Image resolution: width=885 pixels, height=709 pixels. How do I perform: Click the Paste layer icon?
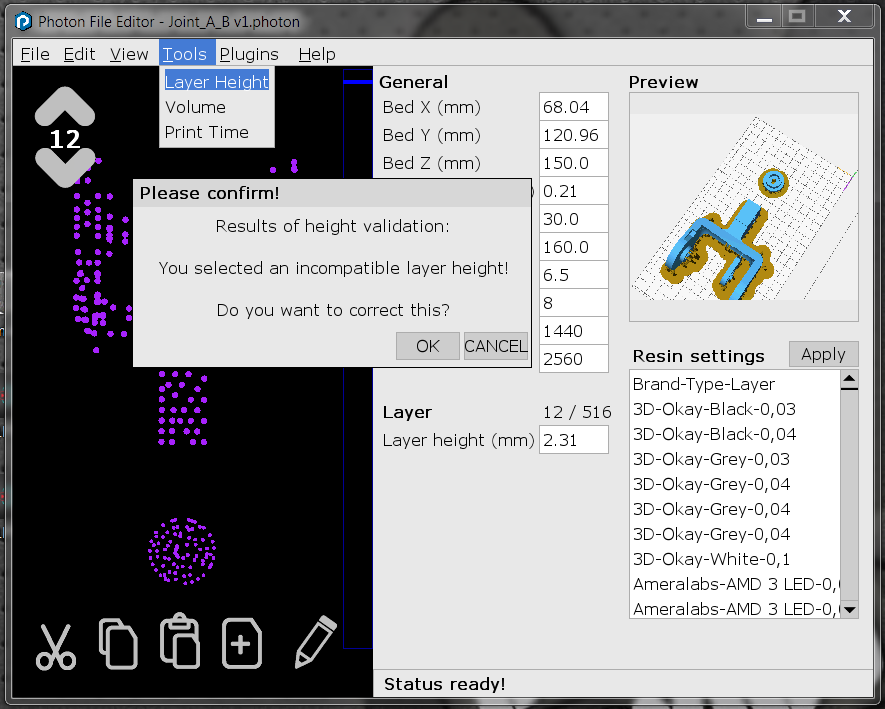coord(180,645)
